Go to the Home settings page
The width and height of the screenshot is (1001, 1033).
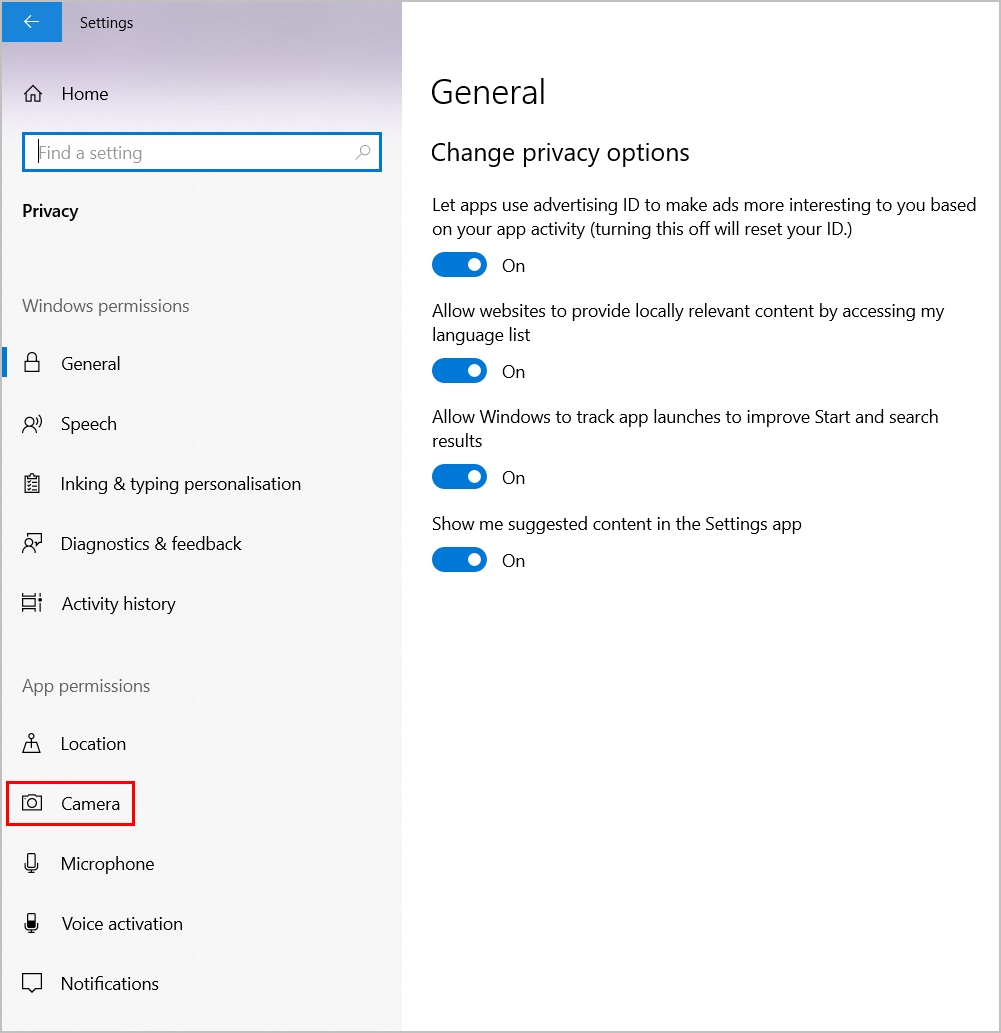point(85,94)
